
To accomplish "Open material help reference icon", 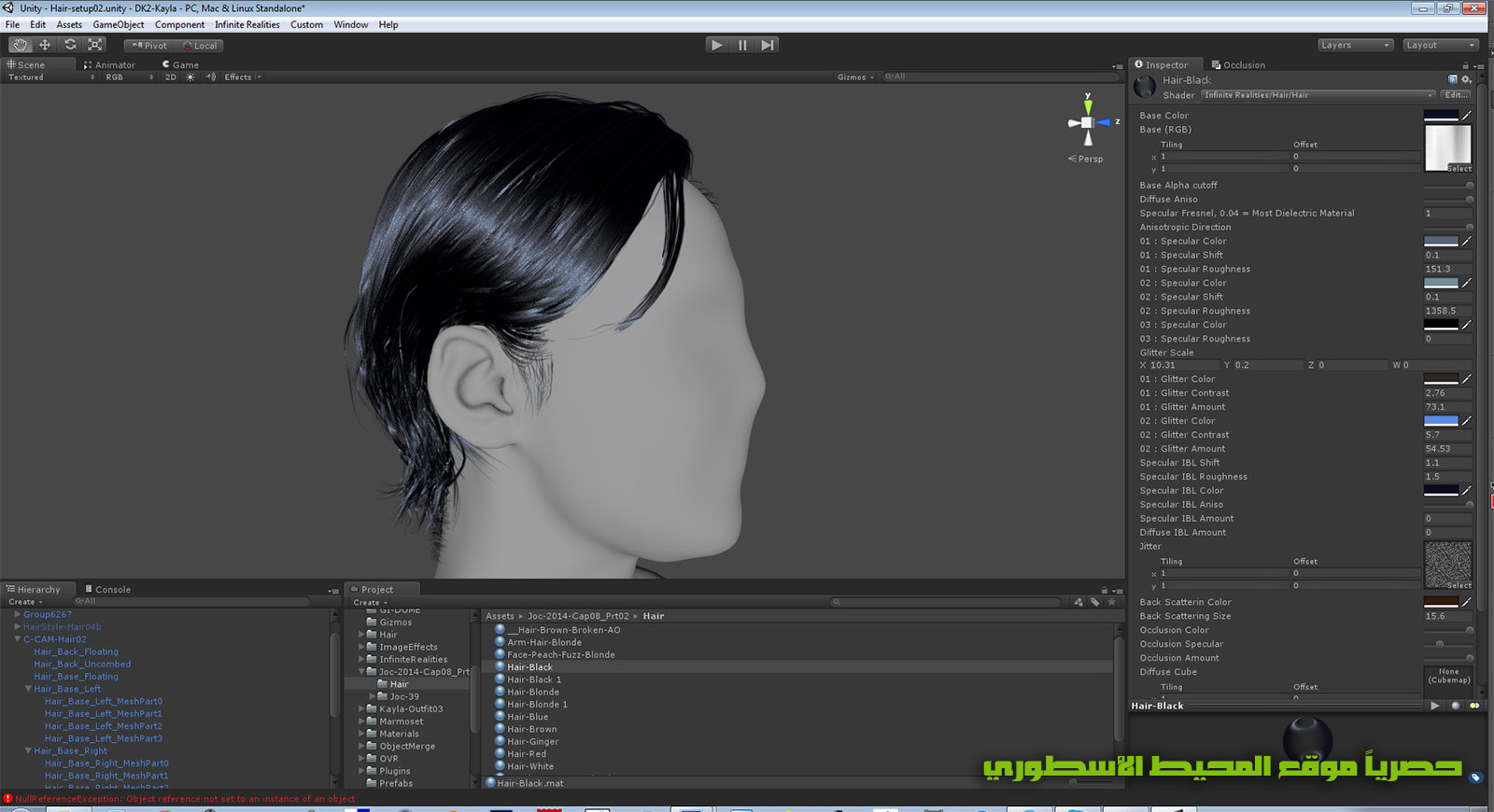I will [x=1452, y=79].
